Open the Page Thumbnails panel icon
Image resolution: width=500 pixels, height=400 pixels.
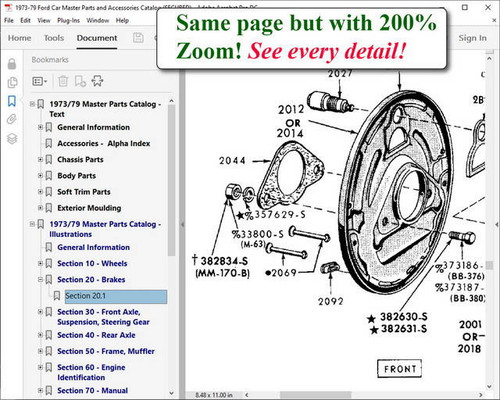pyautogui.click(x=12, y=82)
